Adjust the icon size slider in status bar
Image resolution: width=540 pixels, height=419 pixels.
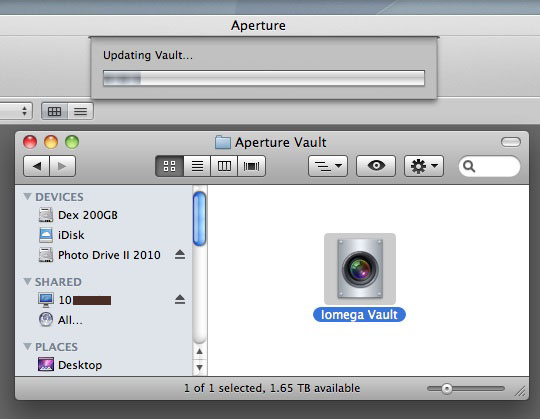[447, 389]
